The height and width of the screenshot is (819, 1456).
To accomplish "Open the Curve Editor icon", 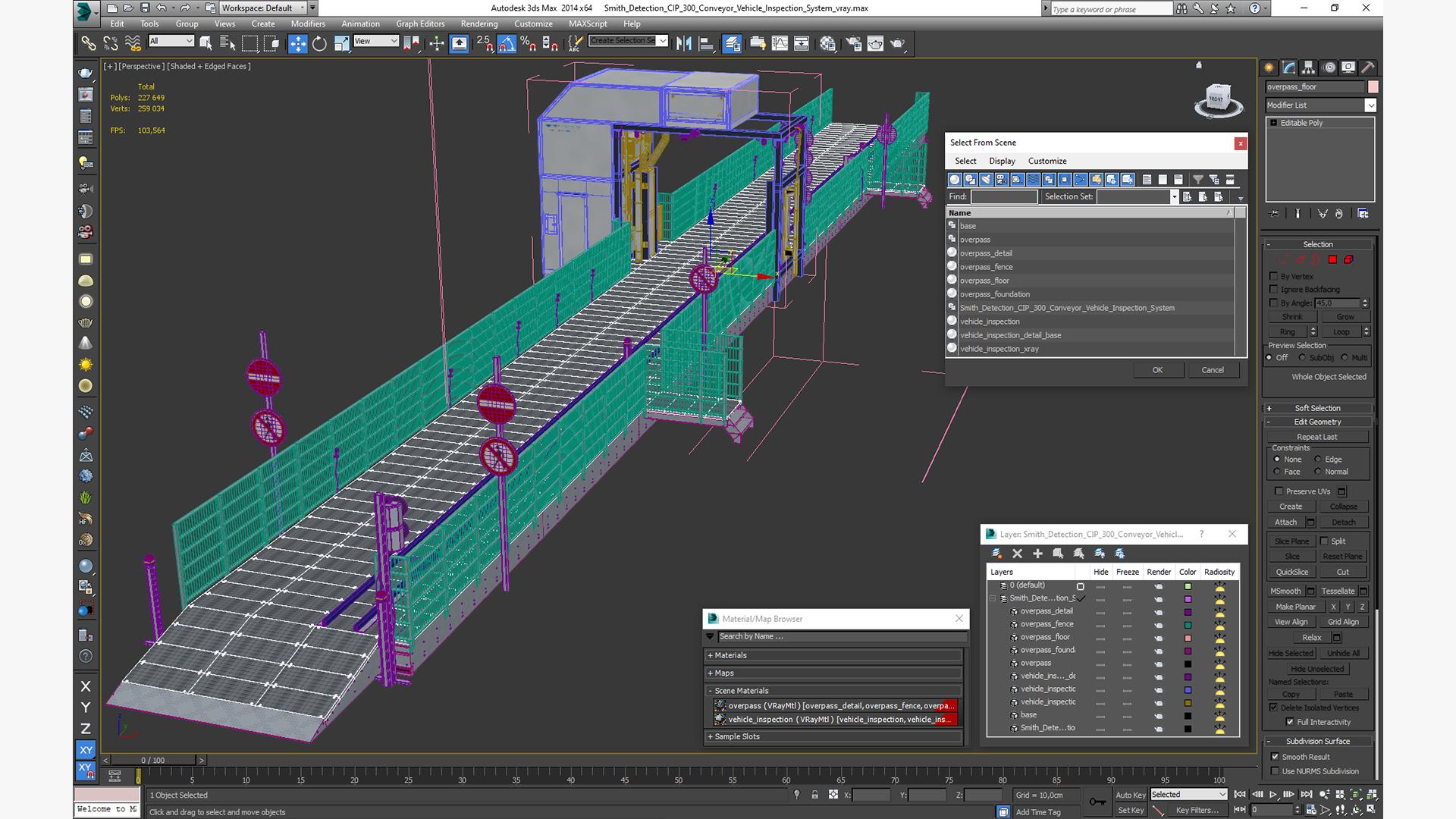I will coord(780,43).
